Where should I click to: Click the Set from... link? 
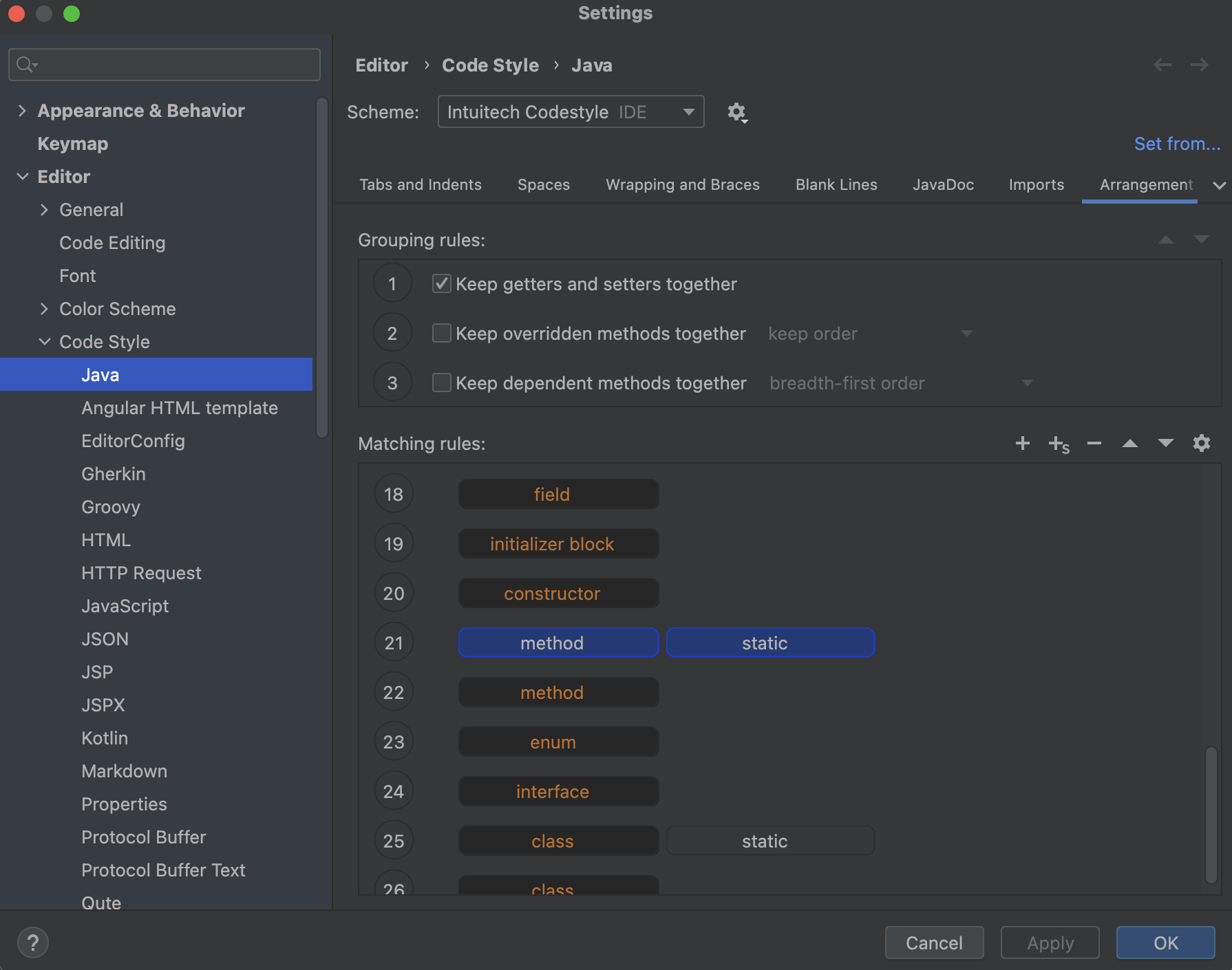[x=1176, y=144]
